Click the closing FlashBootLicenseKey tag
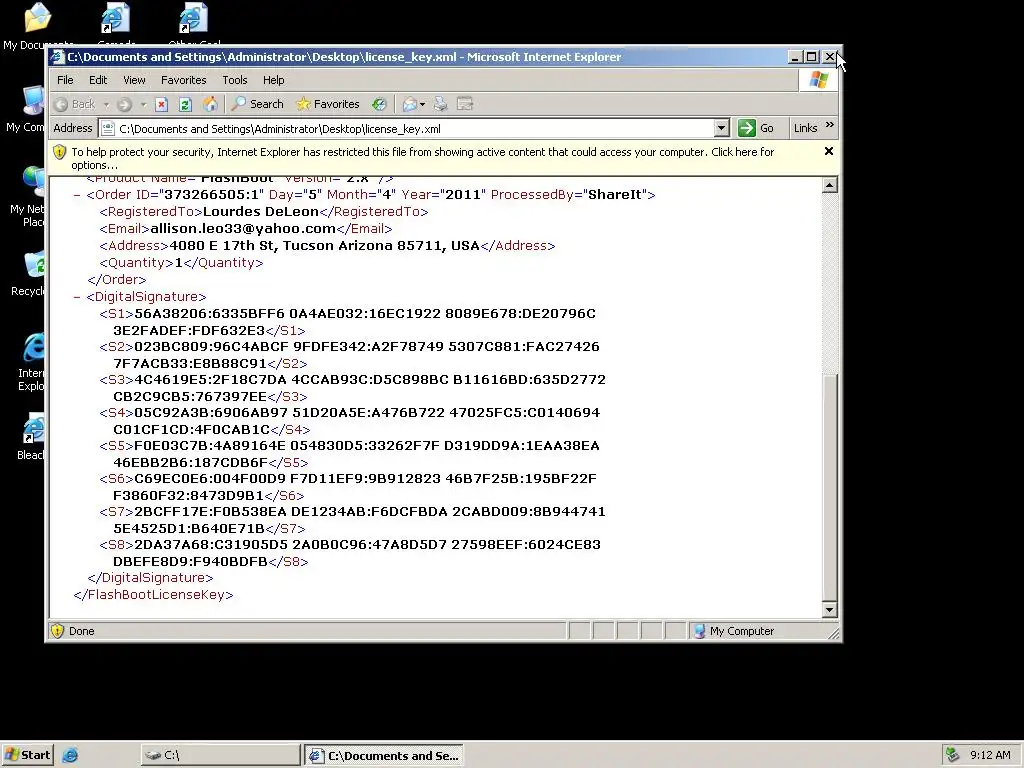 coord(153,595)
